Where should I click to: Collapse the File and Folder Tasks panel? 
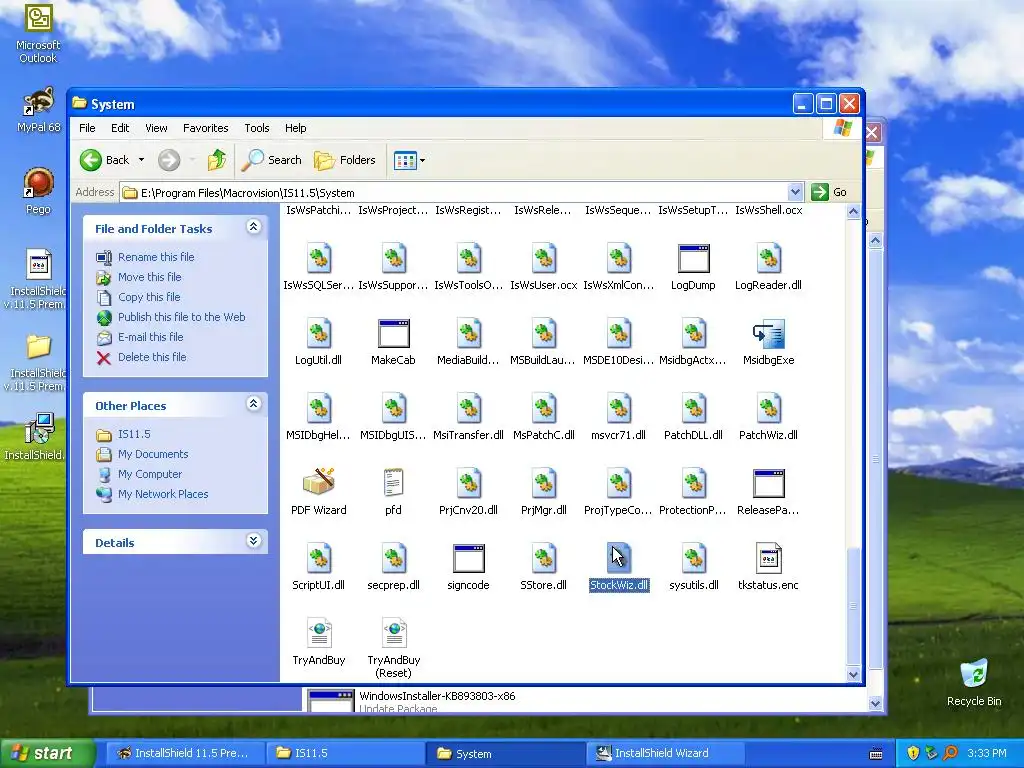tap(253, 227)
